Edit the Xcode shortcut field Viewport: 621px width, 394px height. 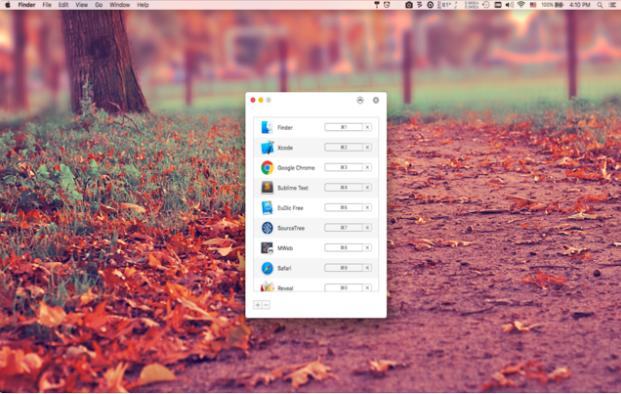(343, 147)
